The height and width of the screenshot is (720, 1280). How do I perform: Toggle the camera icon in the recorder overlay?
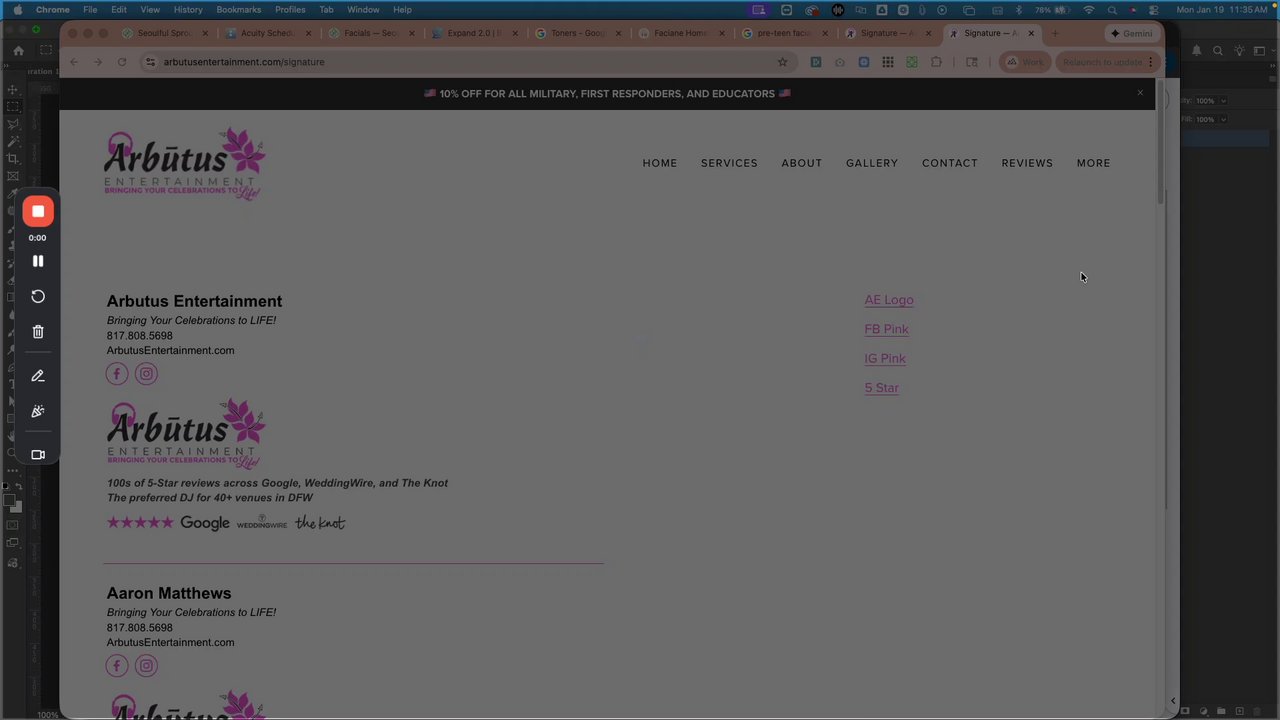click(38, 455)
